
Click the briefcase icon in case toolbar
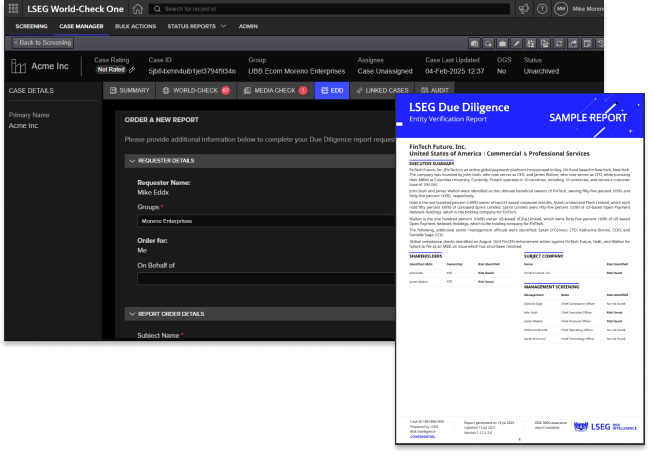[x=501, y=43]
